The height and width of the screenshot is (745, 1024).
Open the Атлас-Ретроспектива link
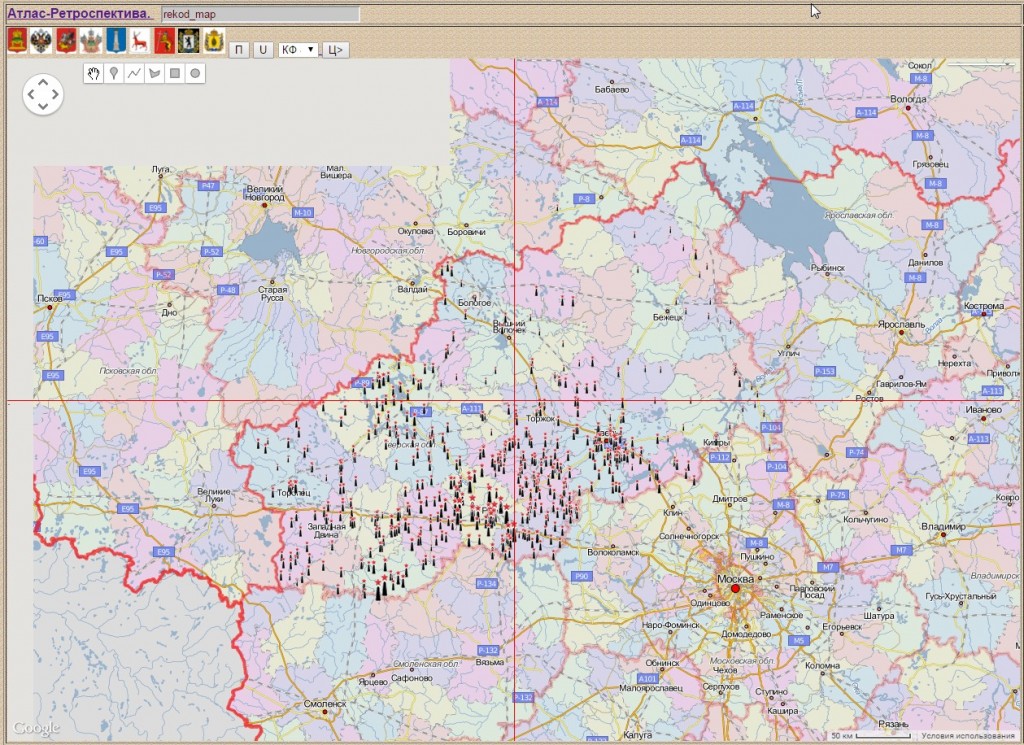[x=80, y=14]
